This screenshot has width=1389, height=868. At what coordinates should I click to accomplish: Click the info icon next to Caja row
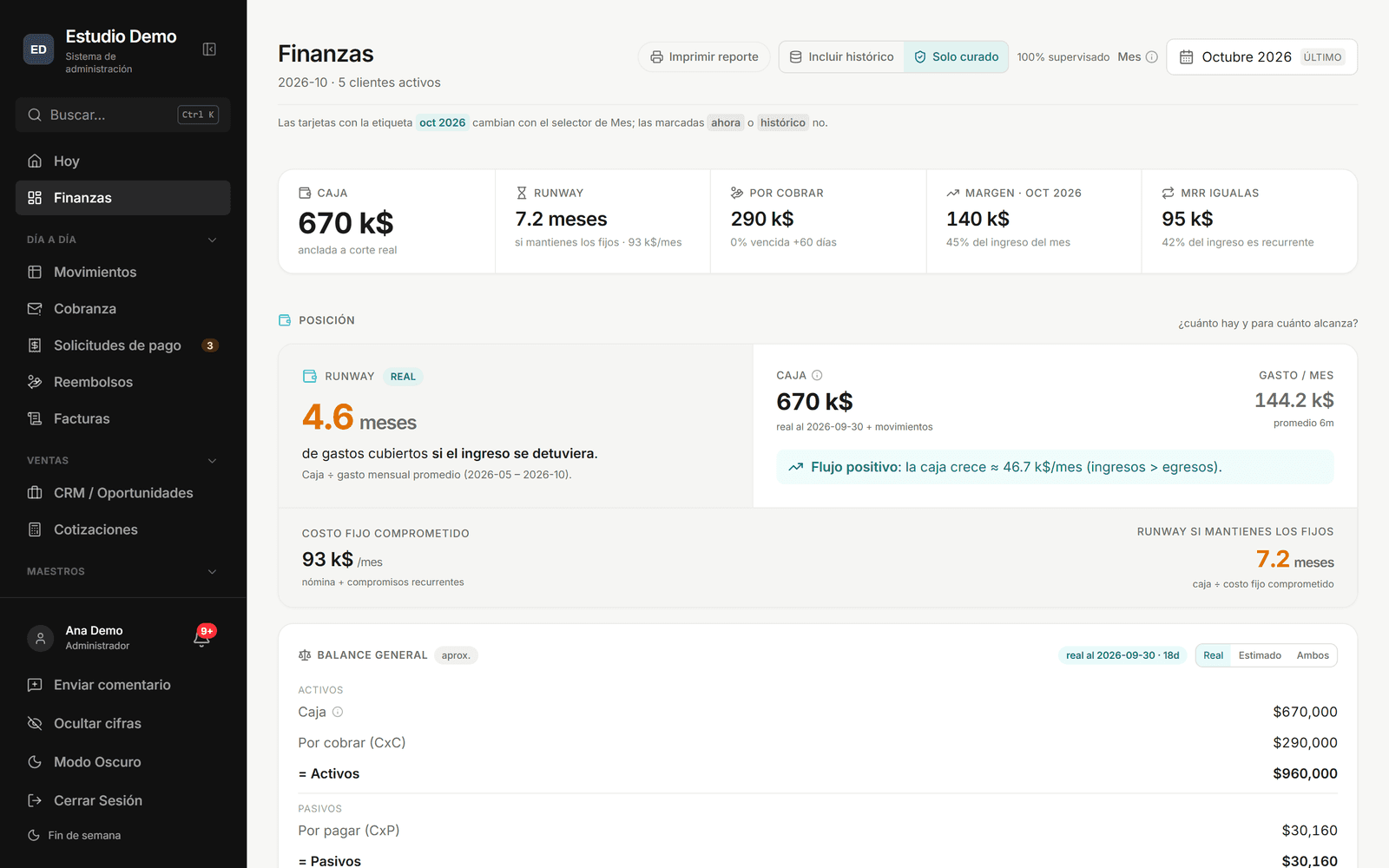pos(338,712)
